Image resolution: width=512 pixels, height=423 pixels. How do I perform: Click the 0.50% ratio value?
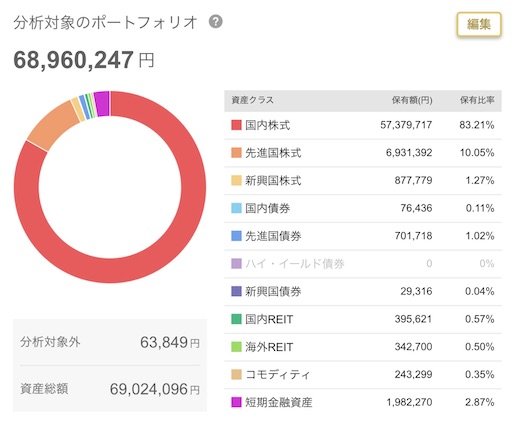point(480,347)
